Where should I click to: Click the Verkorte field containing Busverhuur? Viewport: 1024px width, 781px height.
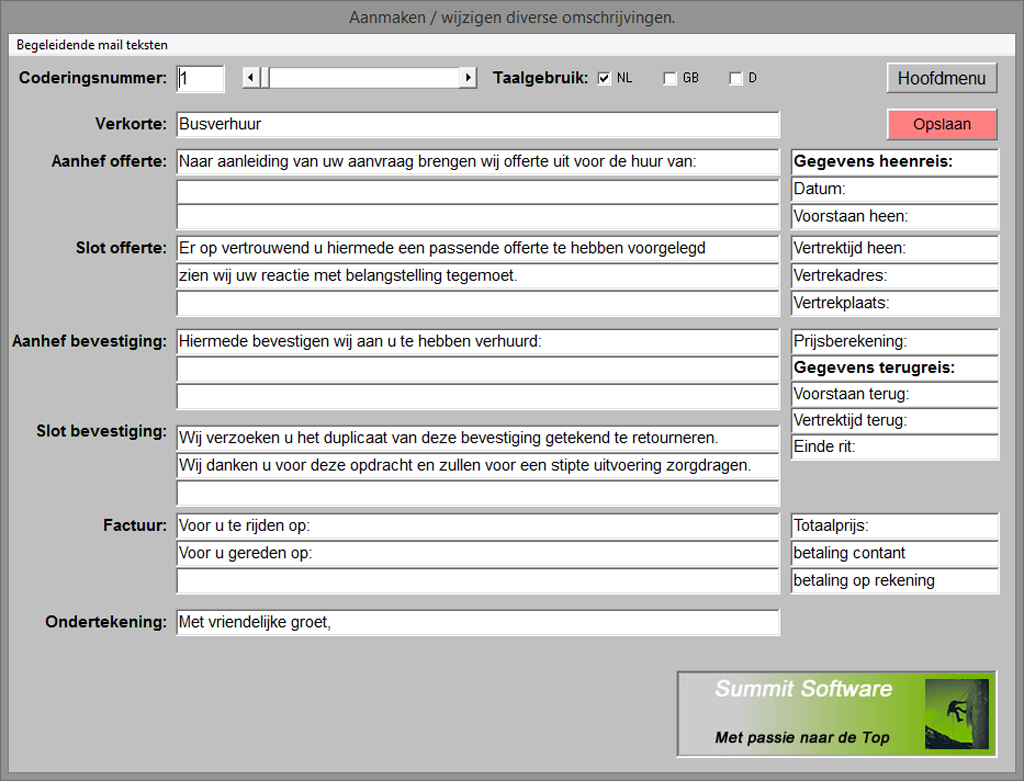tap(477, 125)
